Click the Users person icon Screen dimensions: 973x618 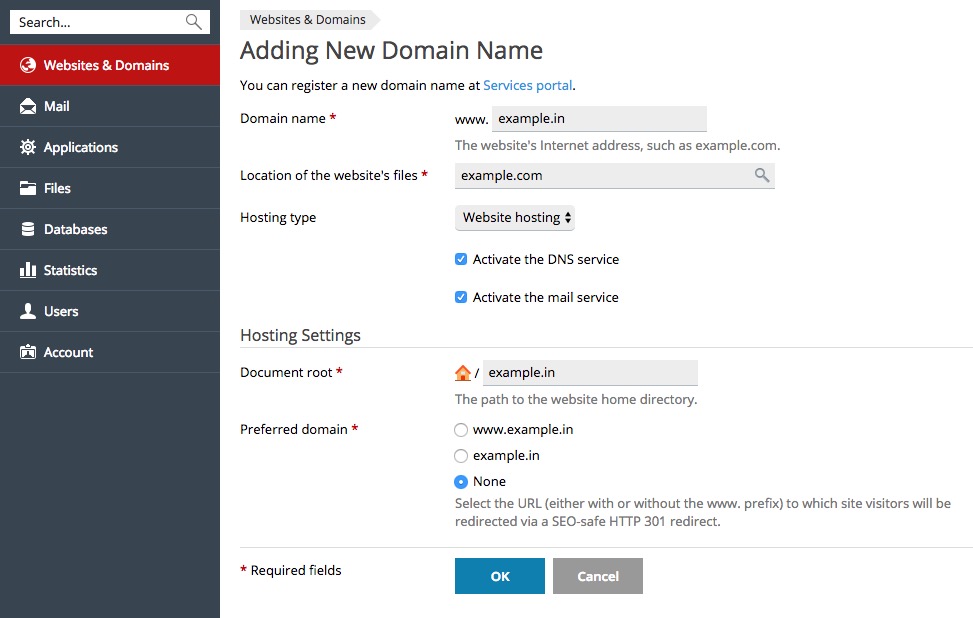point(28,311)
